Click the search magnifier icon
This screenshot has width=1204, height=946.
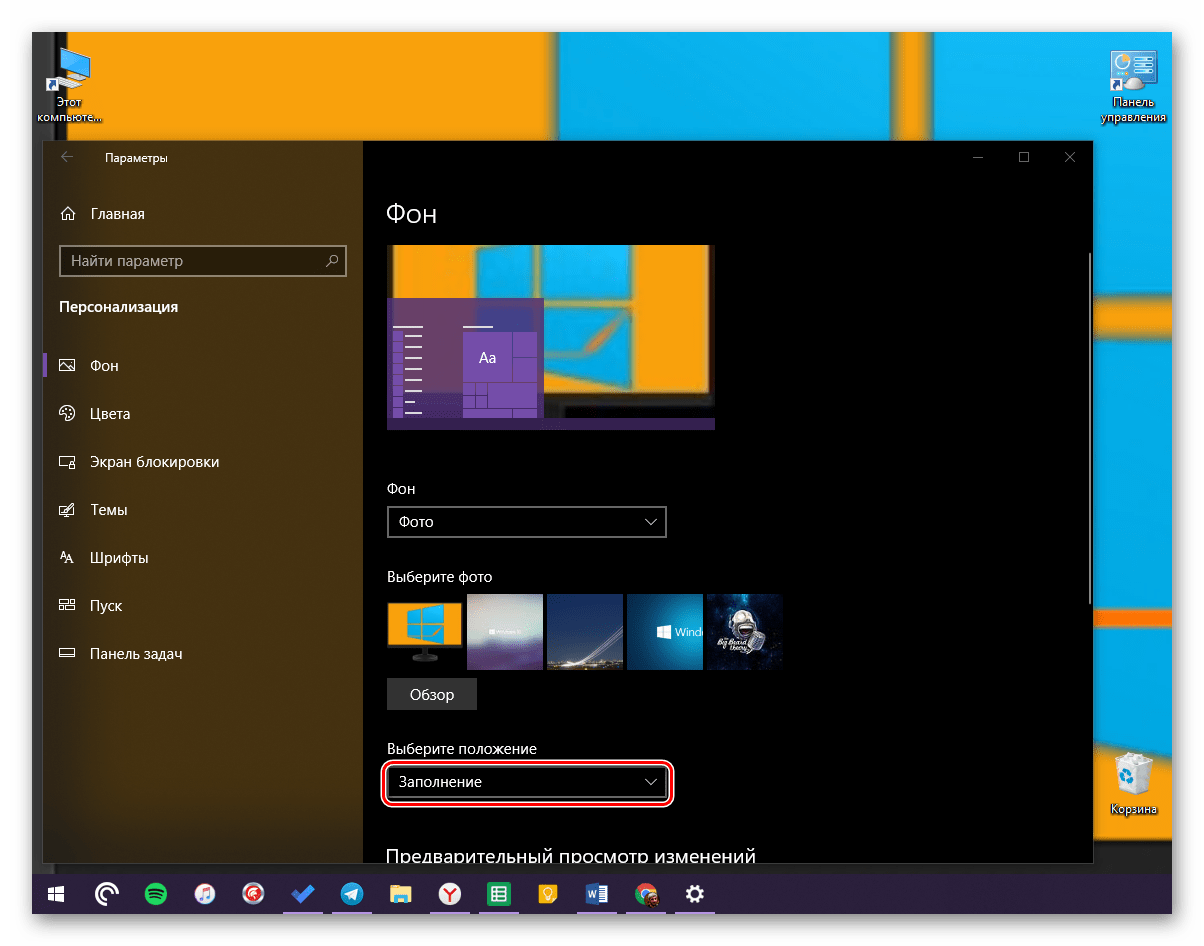pos(332,260)
